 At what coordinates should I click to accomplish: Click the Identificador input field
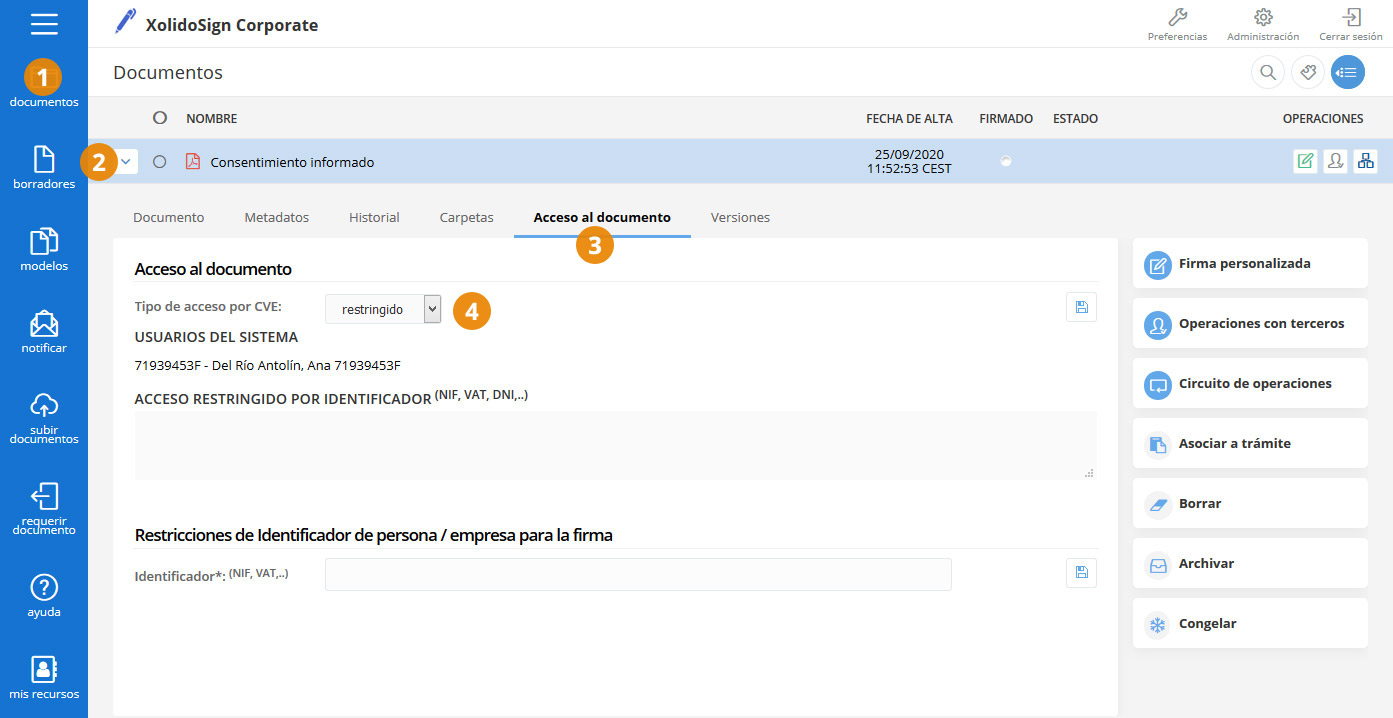[638, 575]
